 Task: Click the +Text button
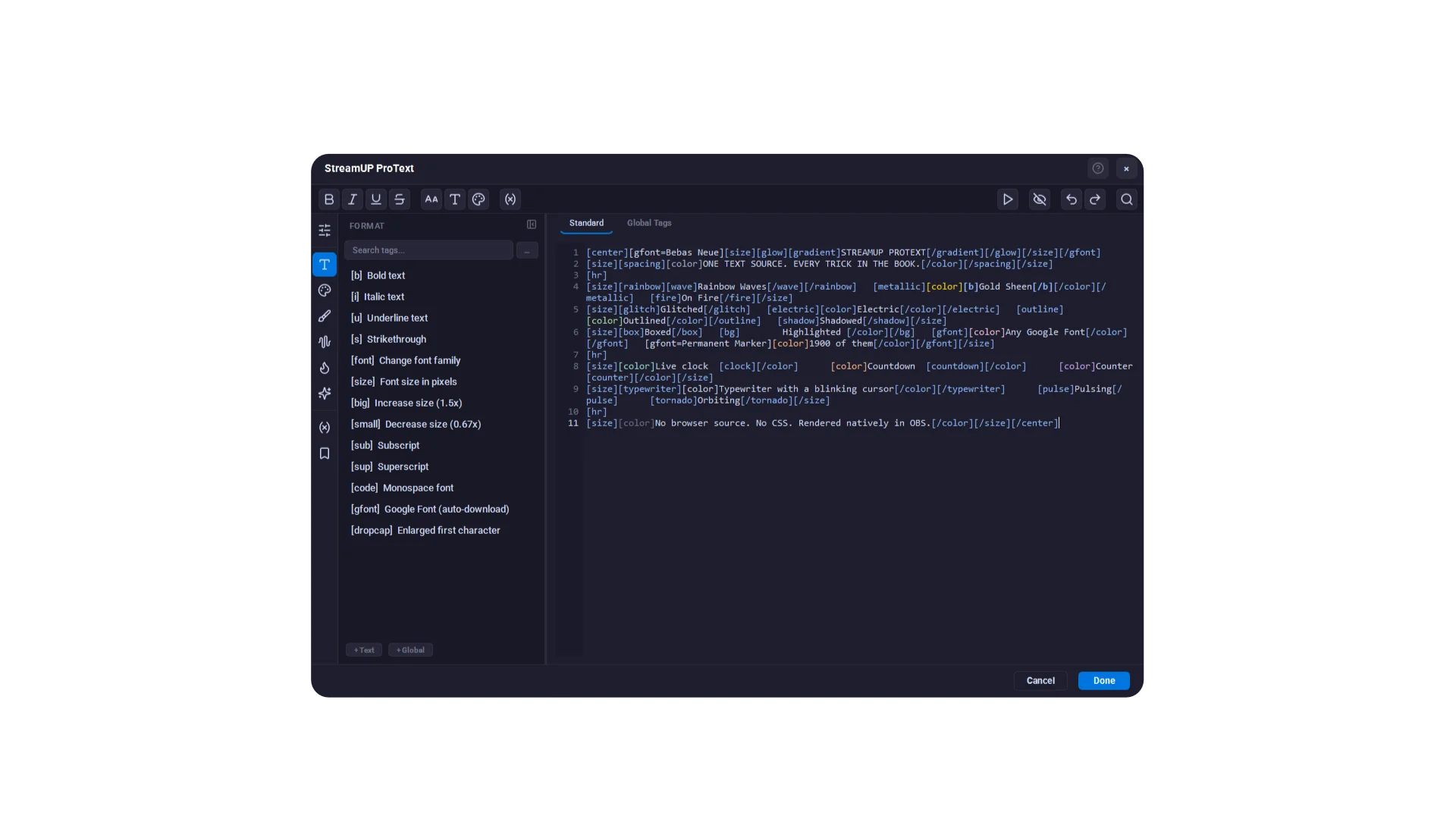click(x=364, y=650)
